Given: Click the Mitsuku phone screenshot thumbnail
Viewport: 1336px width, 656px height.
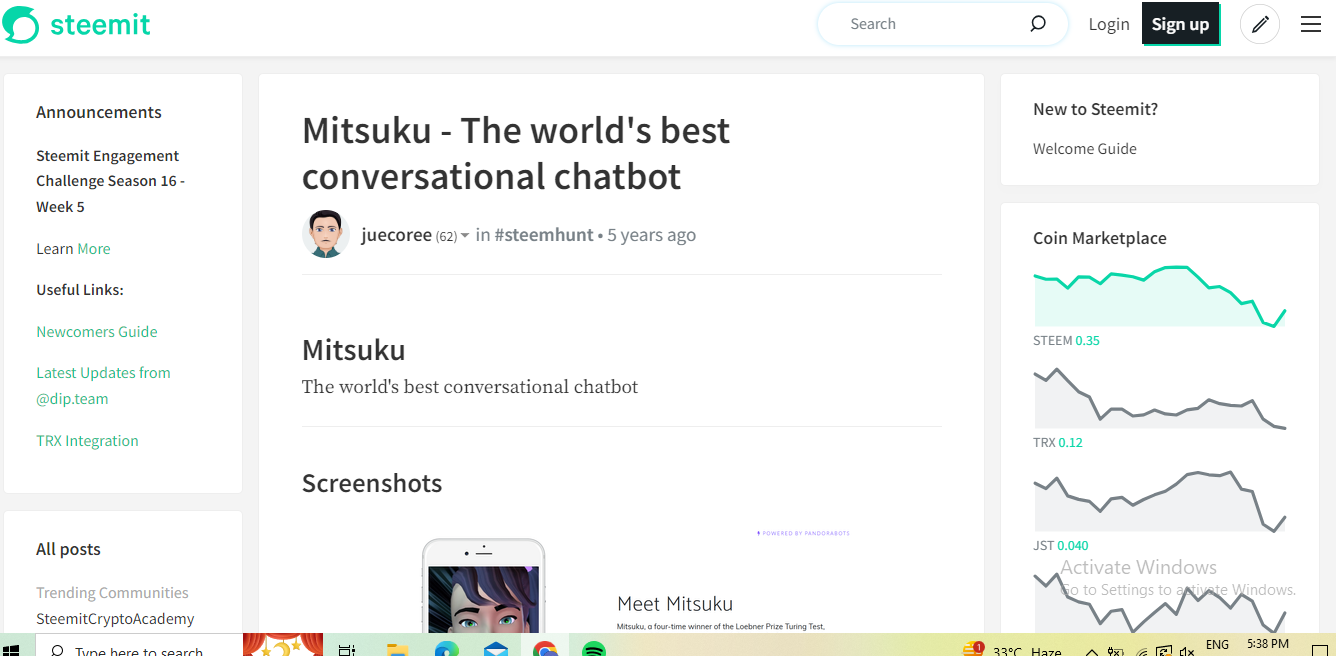Looking at the screenshot, I should pyautogui.click(x=484, y=597).
